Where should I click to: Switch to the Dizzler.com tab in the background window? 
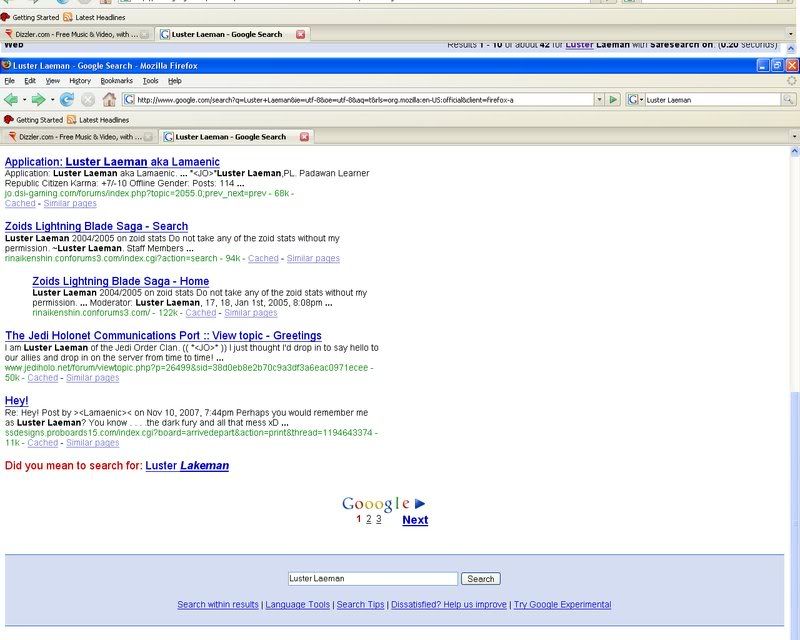[76, 34]
